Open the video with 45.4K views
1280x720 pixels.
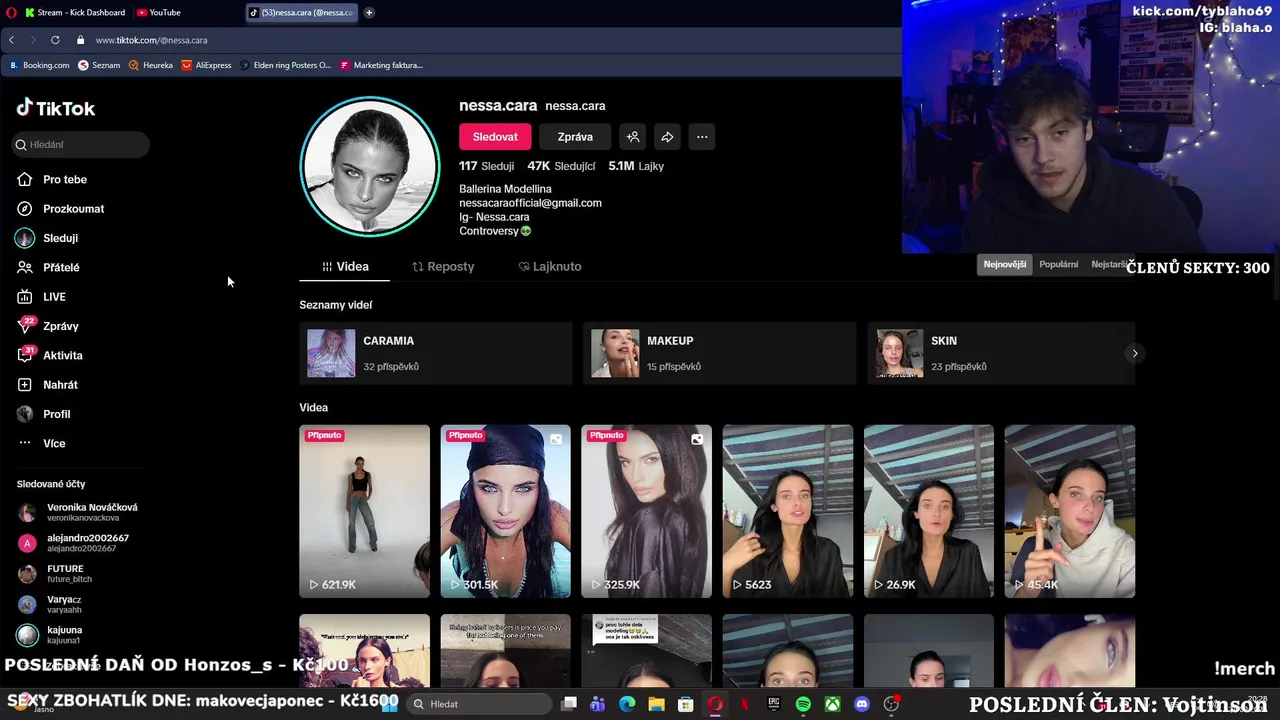(x=1070, y=511)
